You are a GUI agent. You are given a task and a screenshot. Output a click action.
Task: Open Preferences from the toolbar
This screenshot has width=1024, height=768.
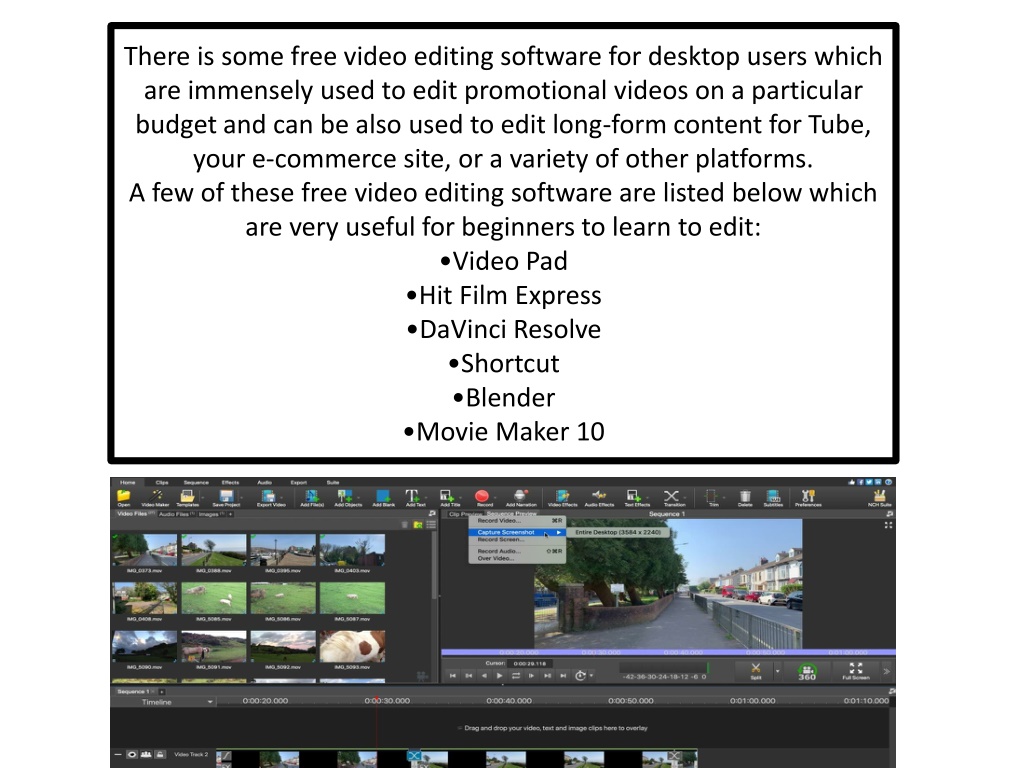pyautogui.click(x=808, y=498)
